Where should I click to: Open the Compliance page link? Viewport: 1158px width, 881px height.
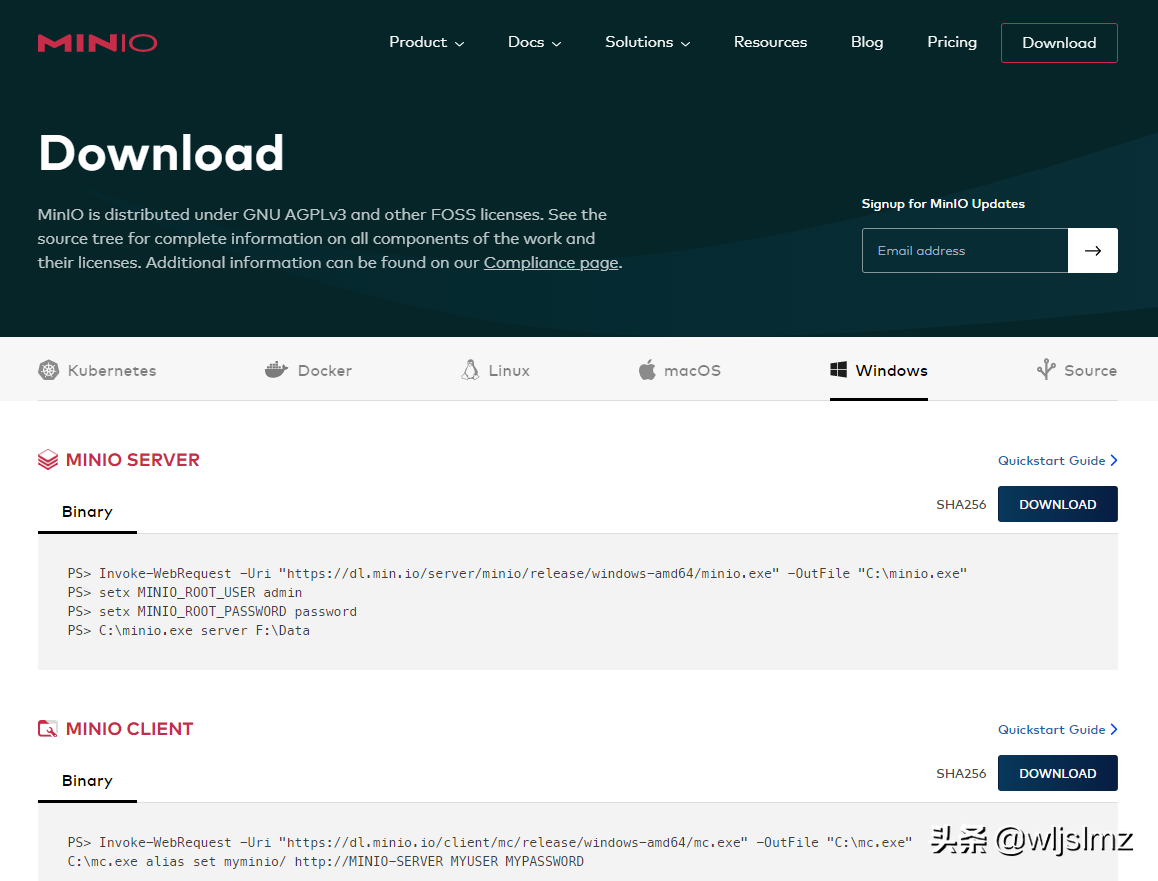pos(551,263)
